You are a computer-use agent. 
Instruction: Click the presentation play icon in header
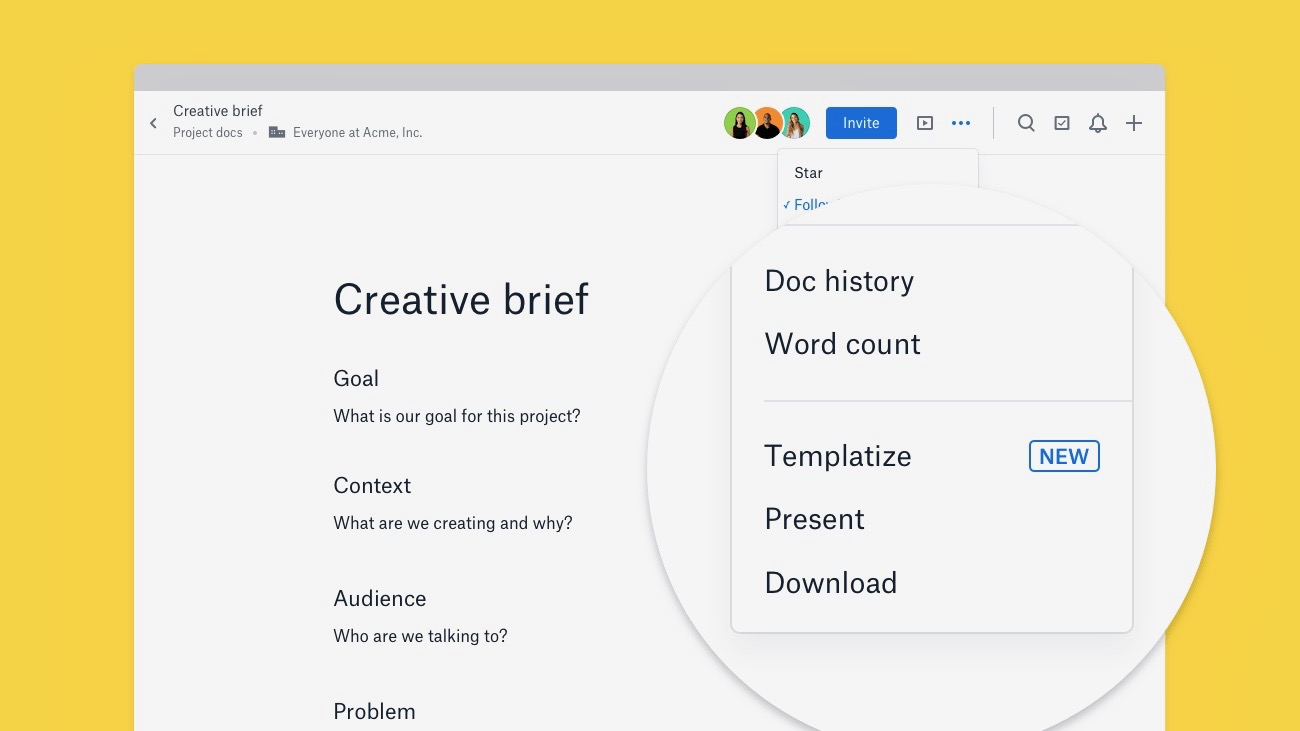click(925, 123)
